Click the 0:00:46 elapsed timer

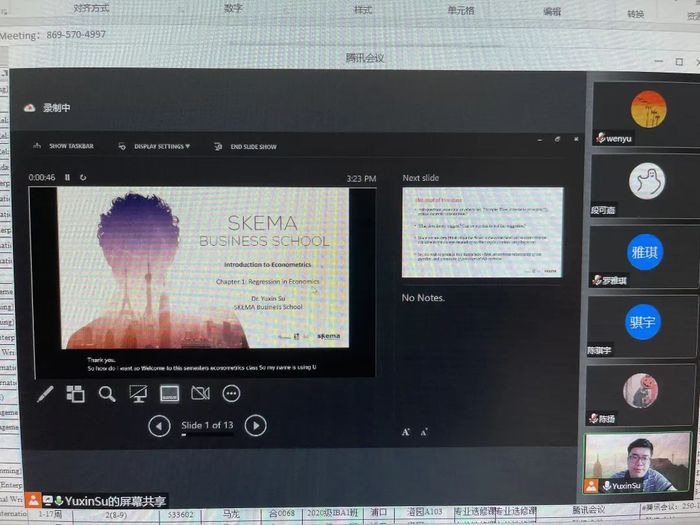(x=42, y=177)
